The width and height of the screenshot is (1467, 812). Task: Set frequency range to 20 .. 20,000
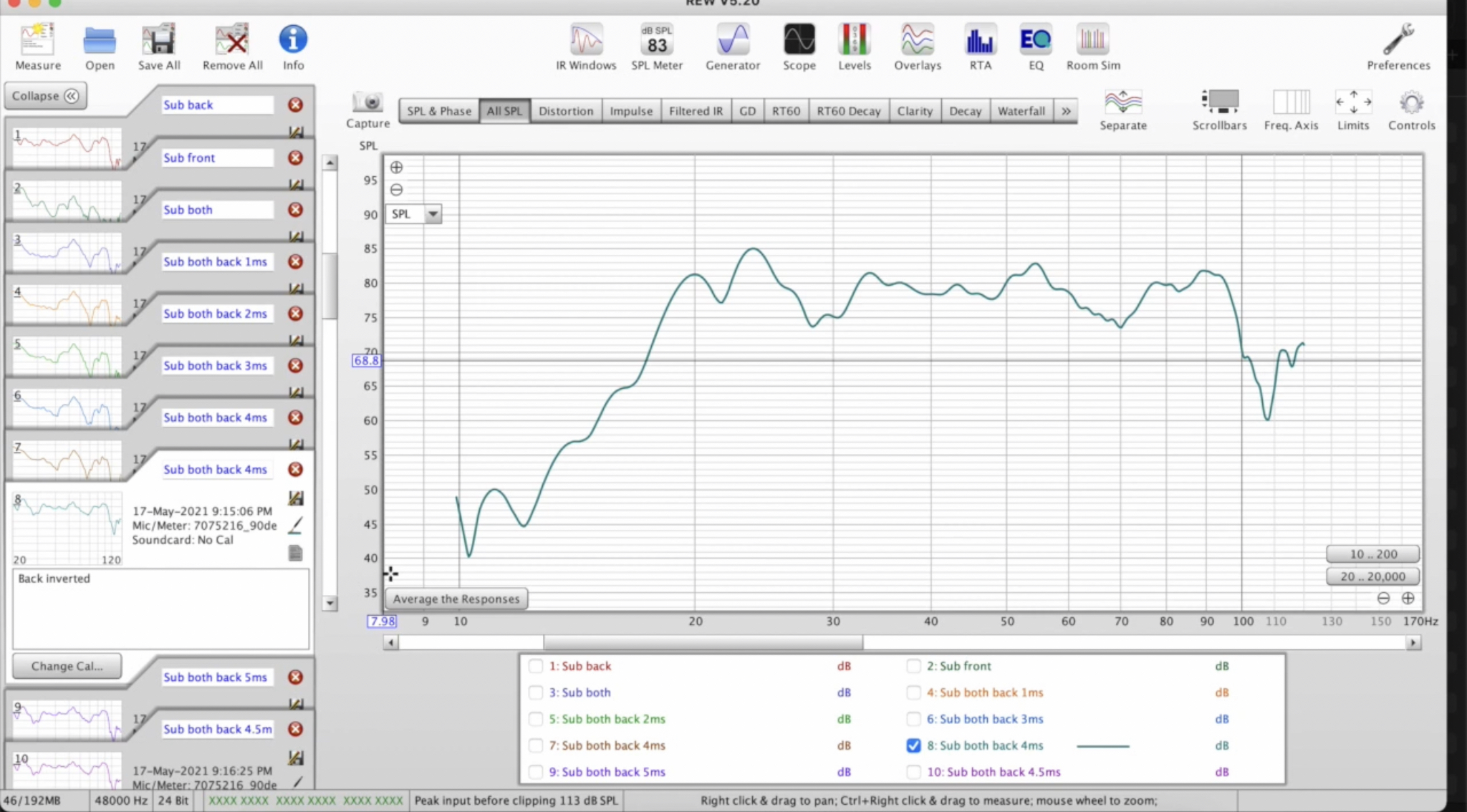pyautogui.click(x=1372, y=576)
